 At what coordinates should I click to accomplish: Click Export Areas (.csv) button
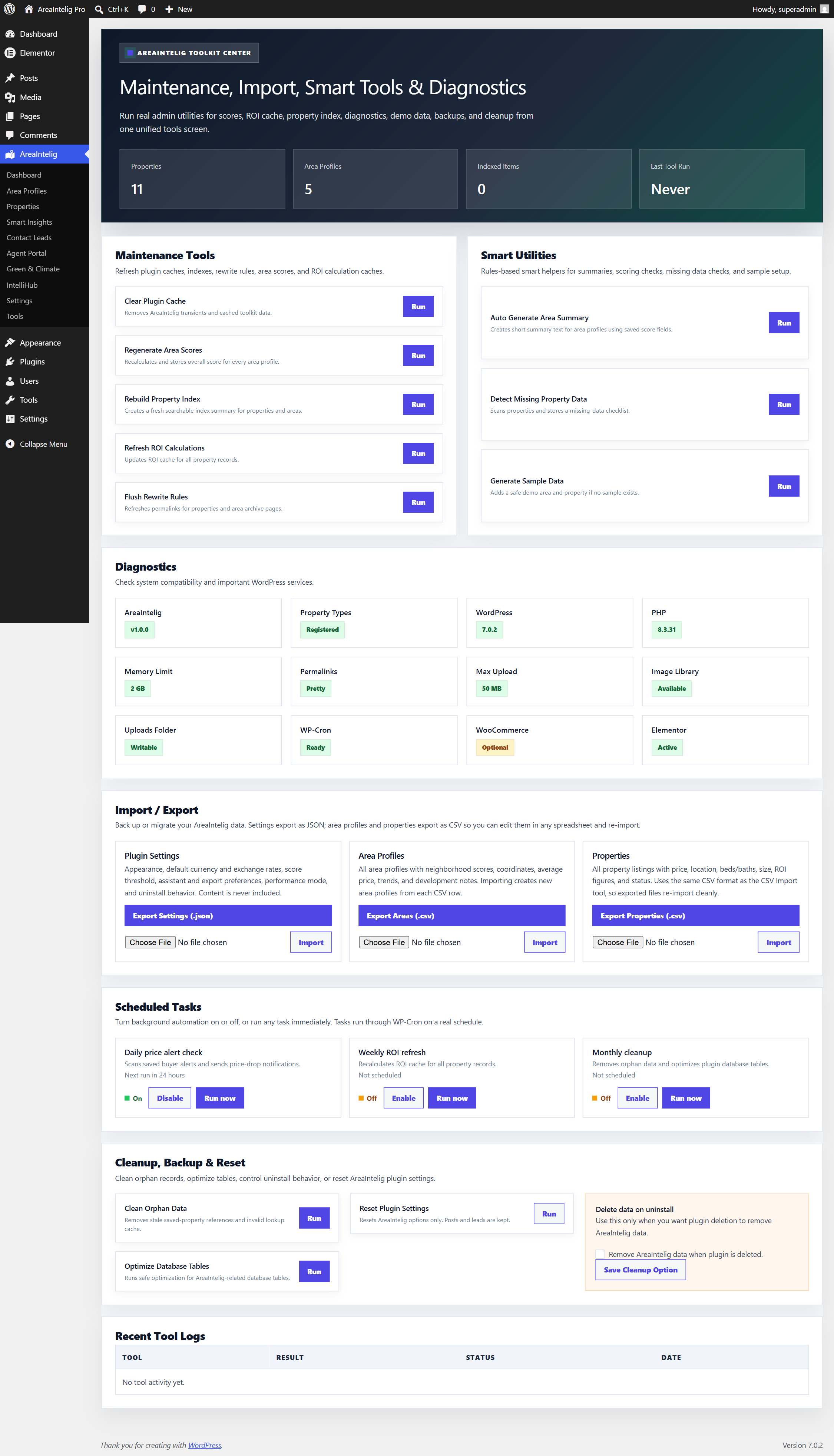462,915
